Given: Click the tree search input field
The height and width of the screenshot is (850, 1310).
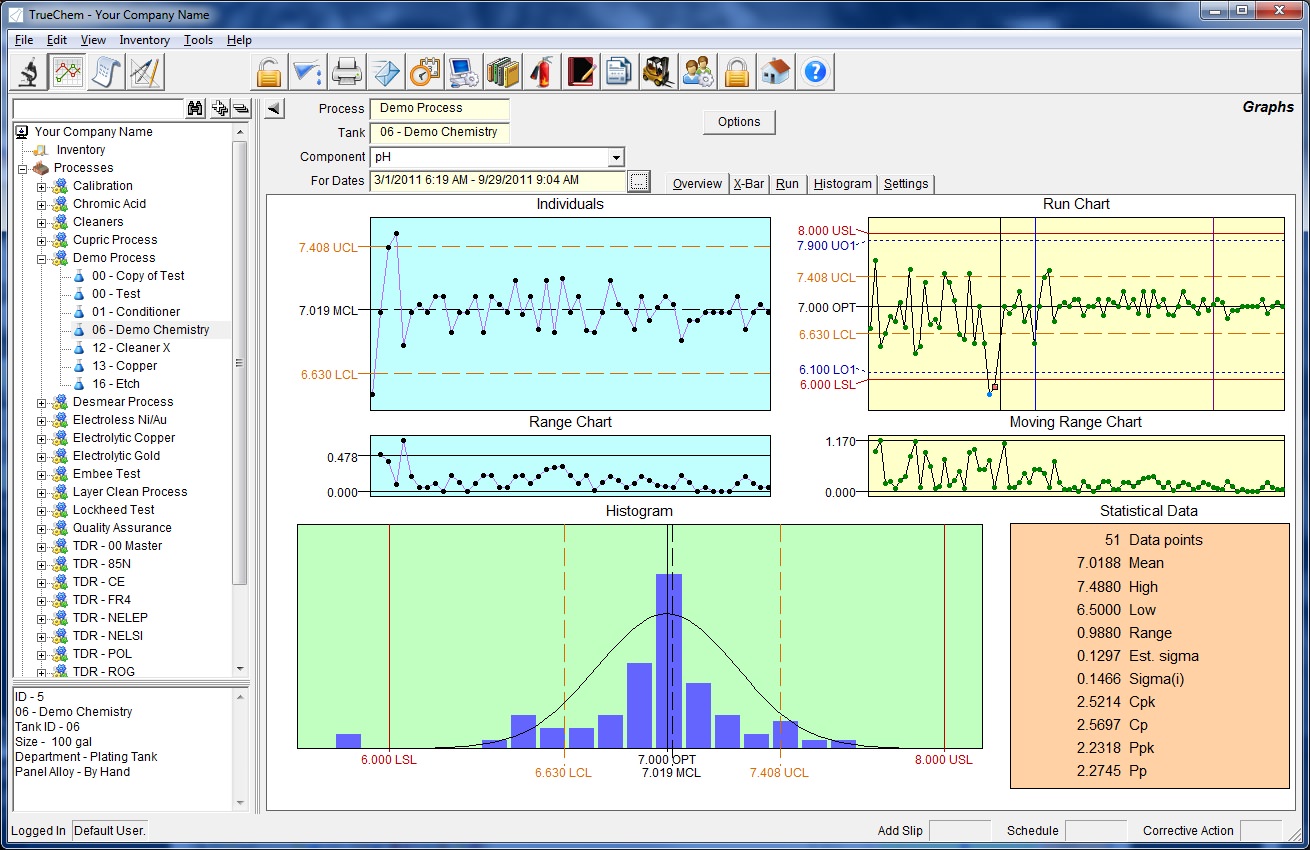Looking at the screenshot, I should [x=98, y=108].
